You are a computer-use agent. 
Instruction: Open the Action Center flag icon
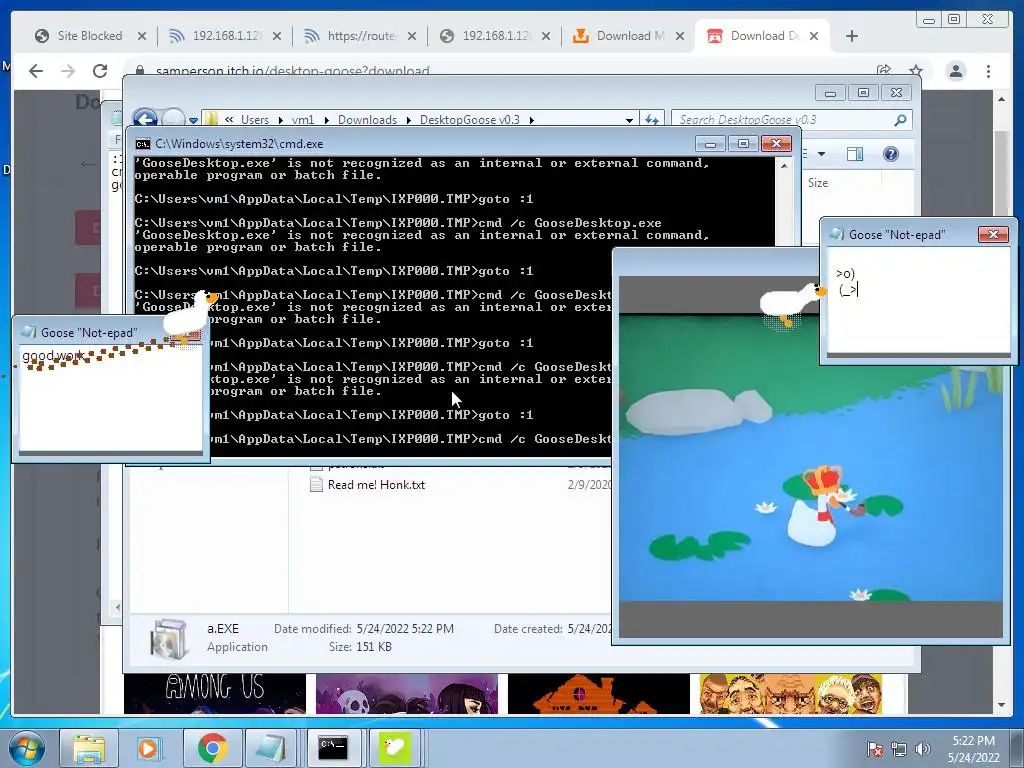874,749
